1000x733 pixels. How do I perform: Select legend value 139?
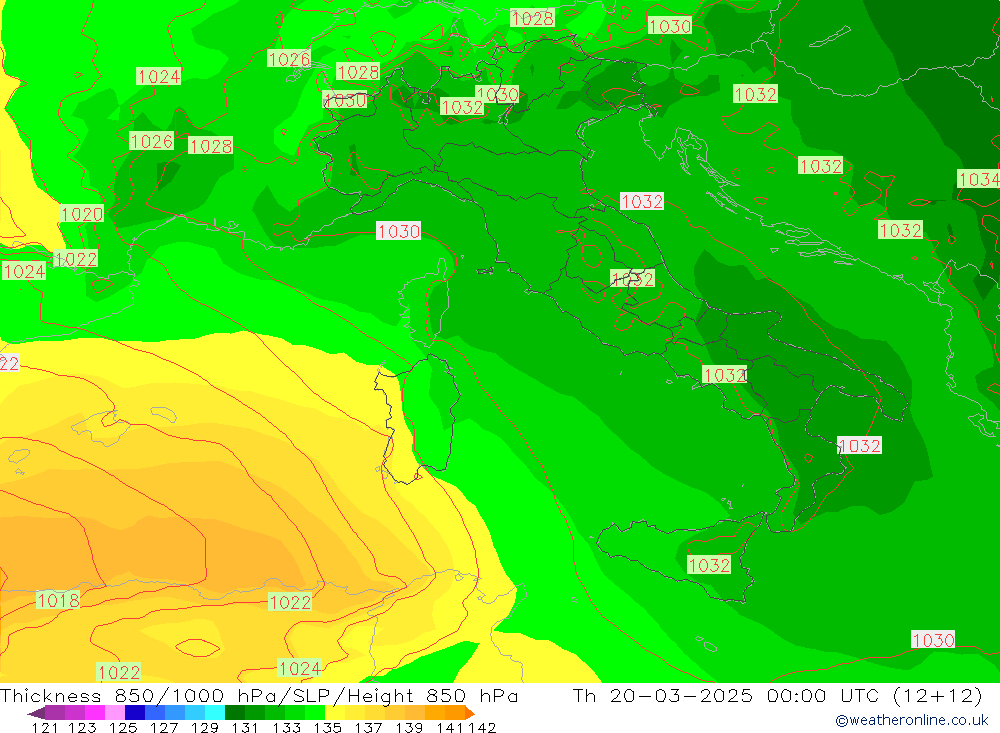point(409,728)
